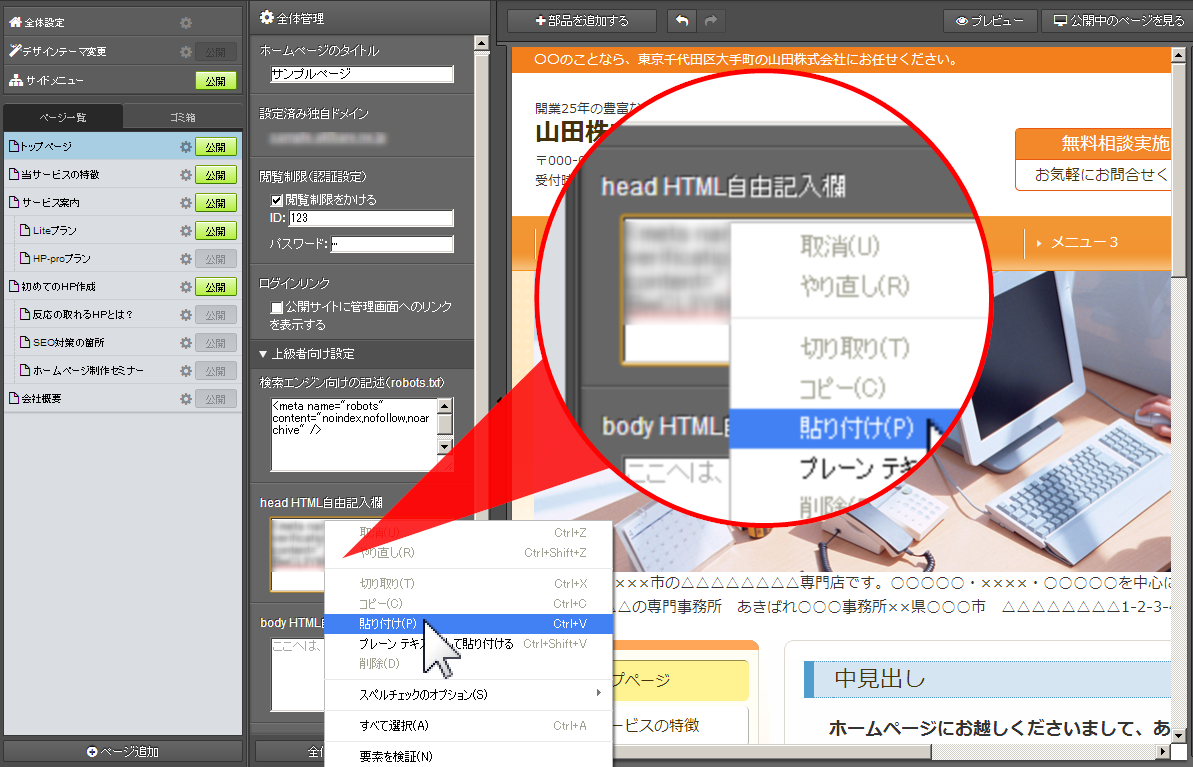
Task: Toggle 公開 status for トップページ
Action: coord(216,147)
